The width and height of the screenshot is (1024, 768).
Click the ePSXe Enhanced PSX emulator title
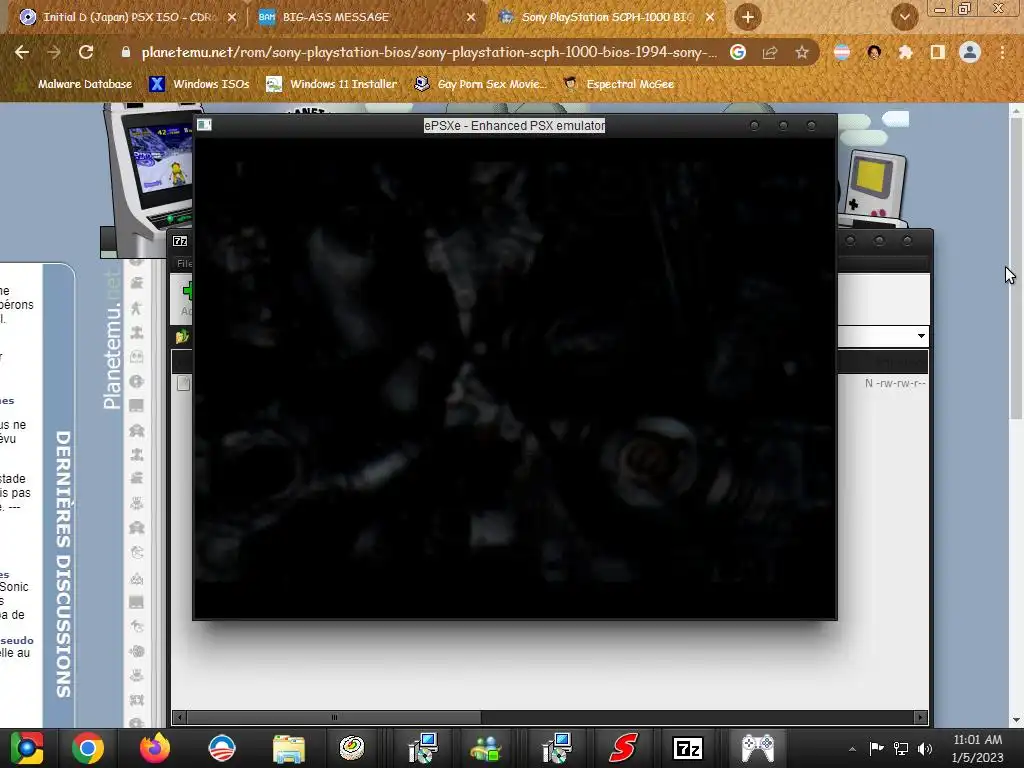515,125
